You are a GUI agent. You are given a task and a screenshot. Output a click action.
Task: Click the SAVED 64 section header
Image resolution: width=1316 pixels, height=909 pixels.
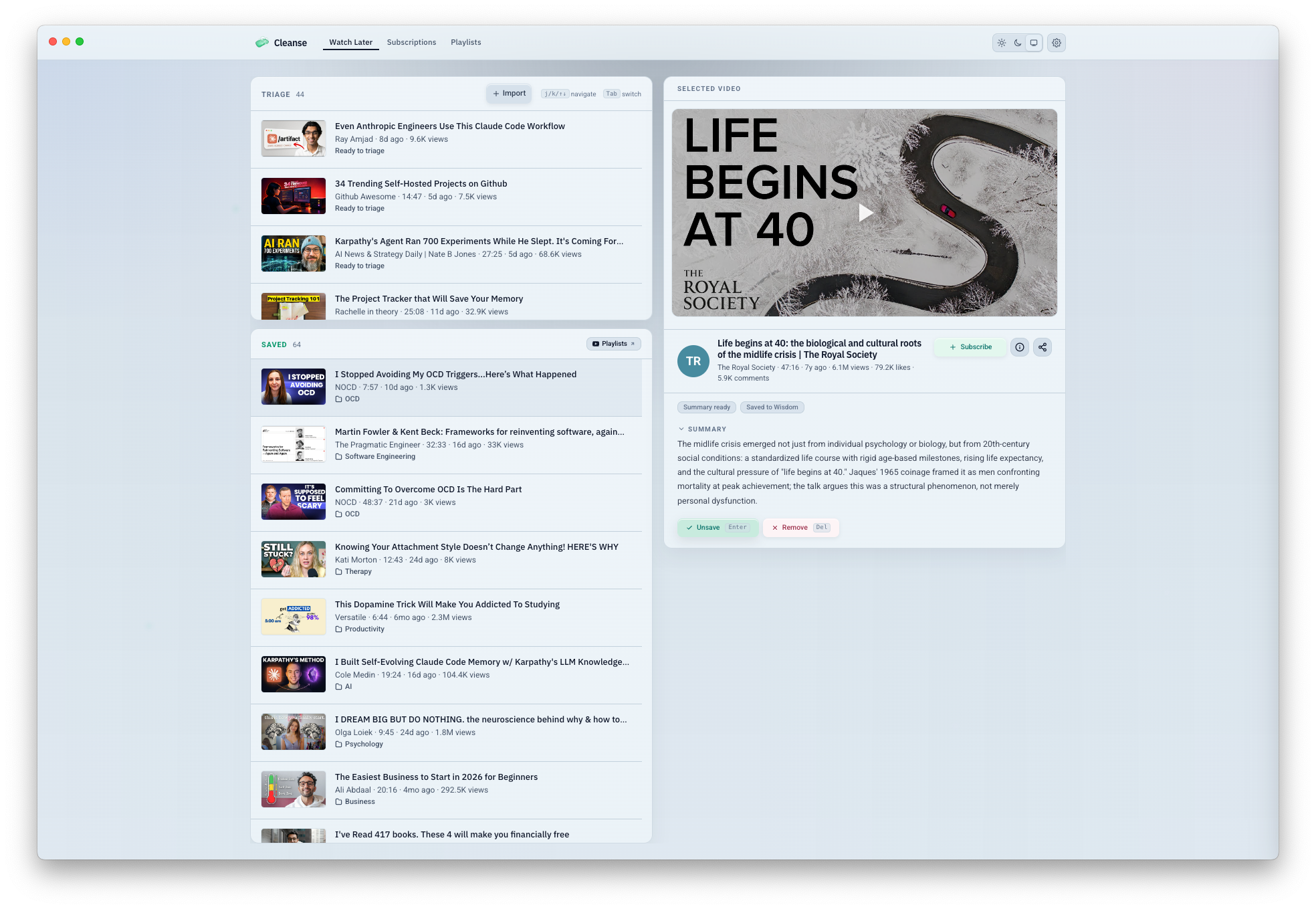(x=281, y=344)
